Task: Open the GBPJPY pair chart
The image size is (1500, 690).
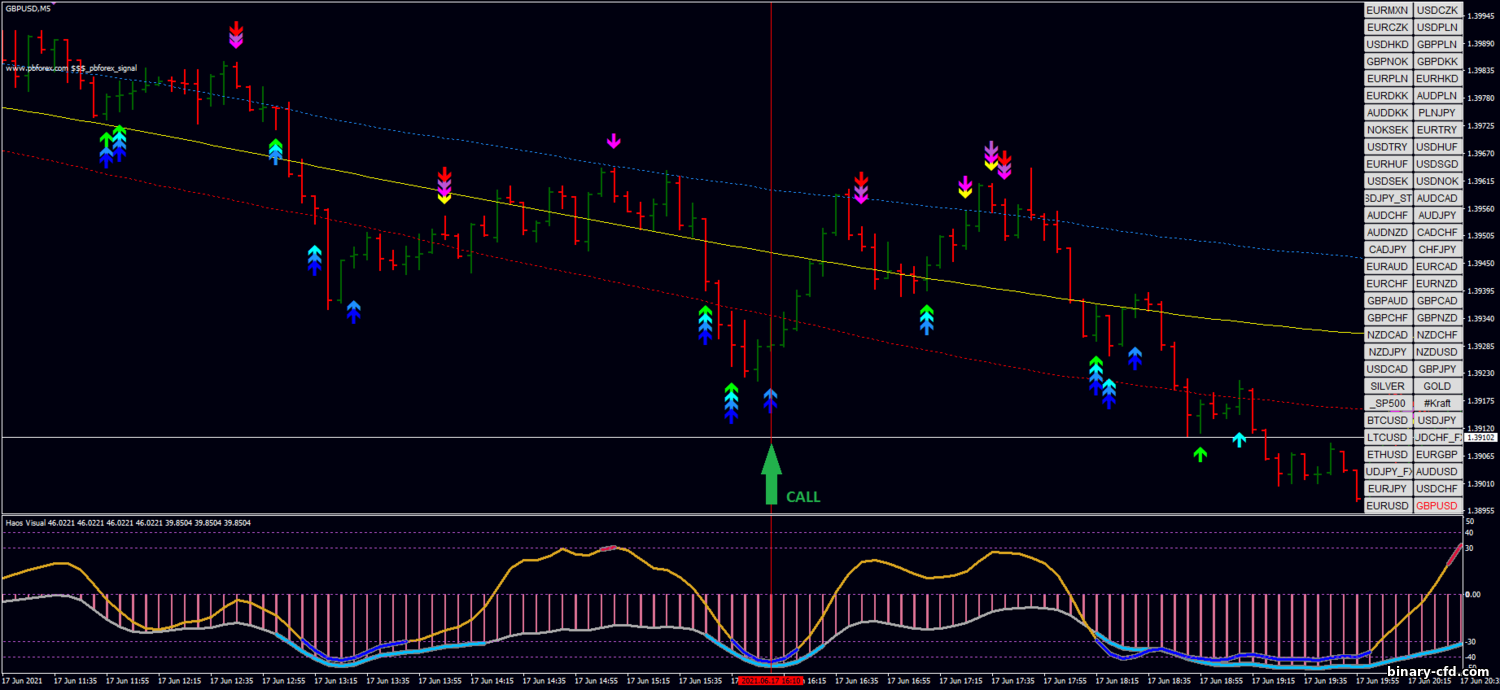Action: 1437,369
